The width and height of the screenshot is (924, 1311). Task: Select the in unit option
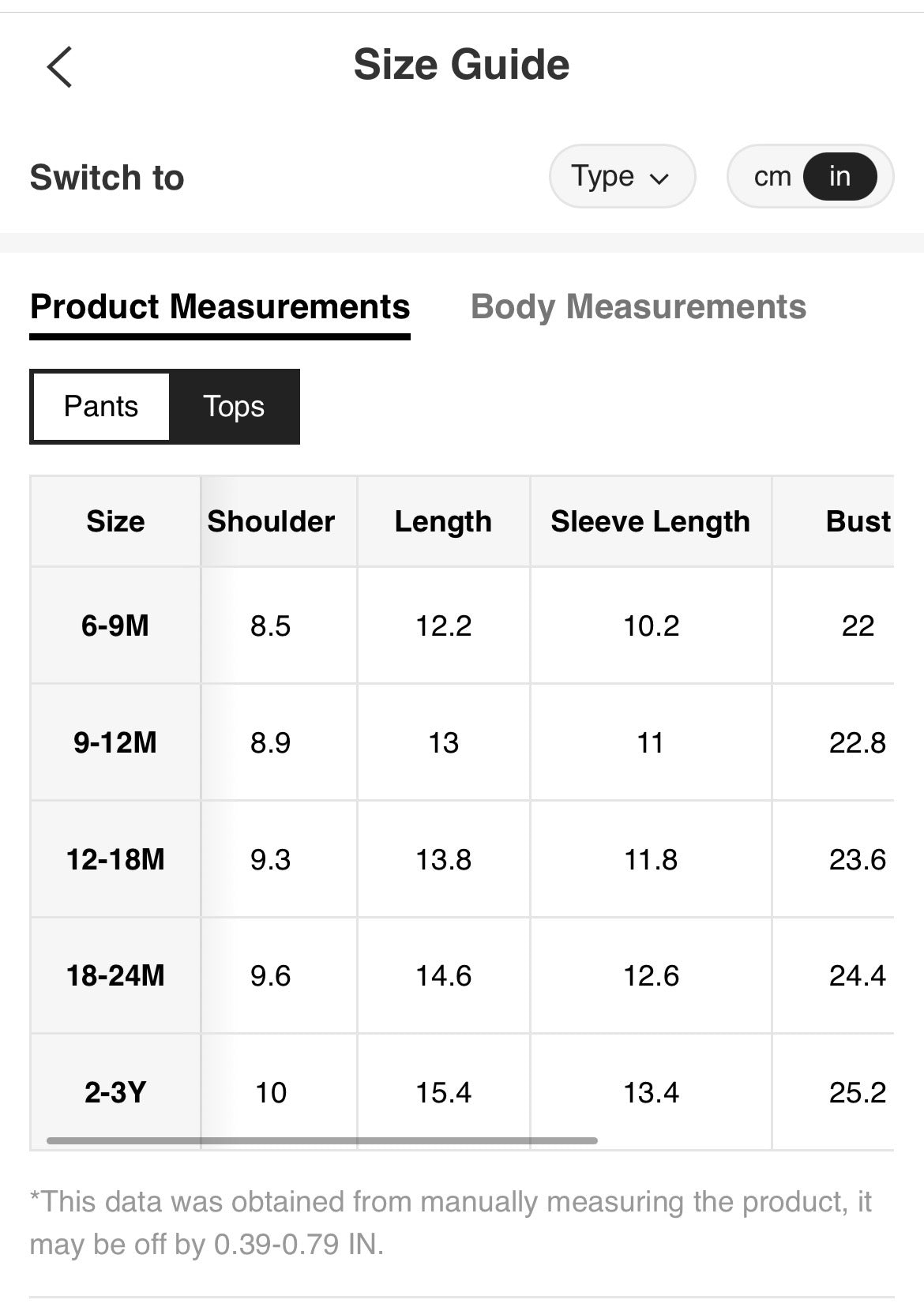pyautogui.click(x=839, y=176)
